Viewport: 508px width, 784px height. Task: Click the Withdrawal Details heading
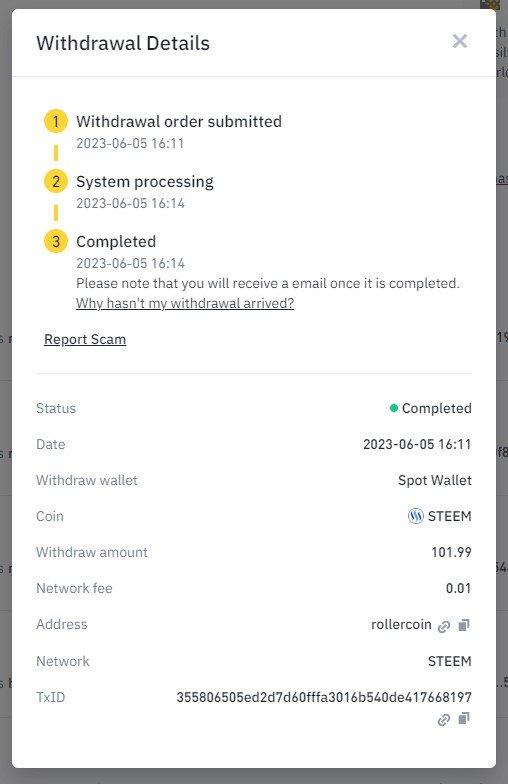tap(123, 43)
